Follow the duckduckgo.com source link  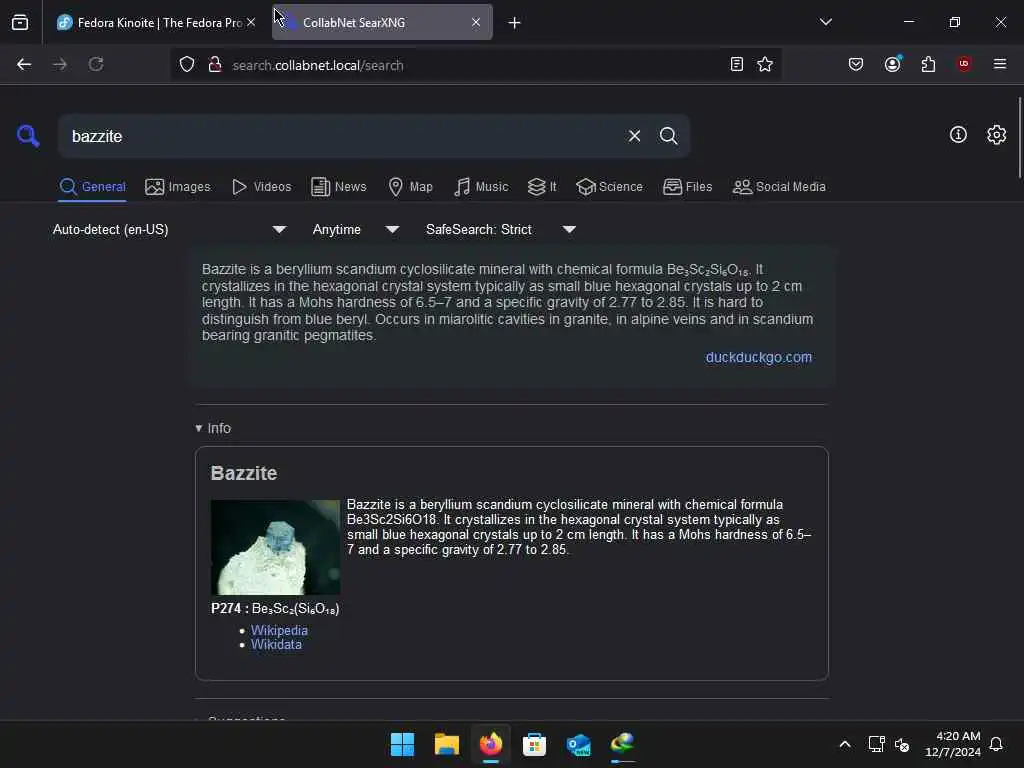point(759,357)
